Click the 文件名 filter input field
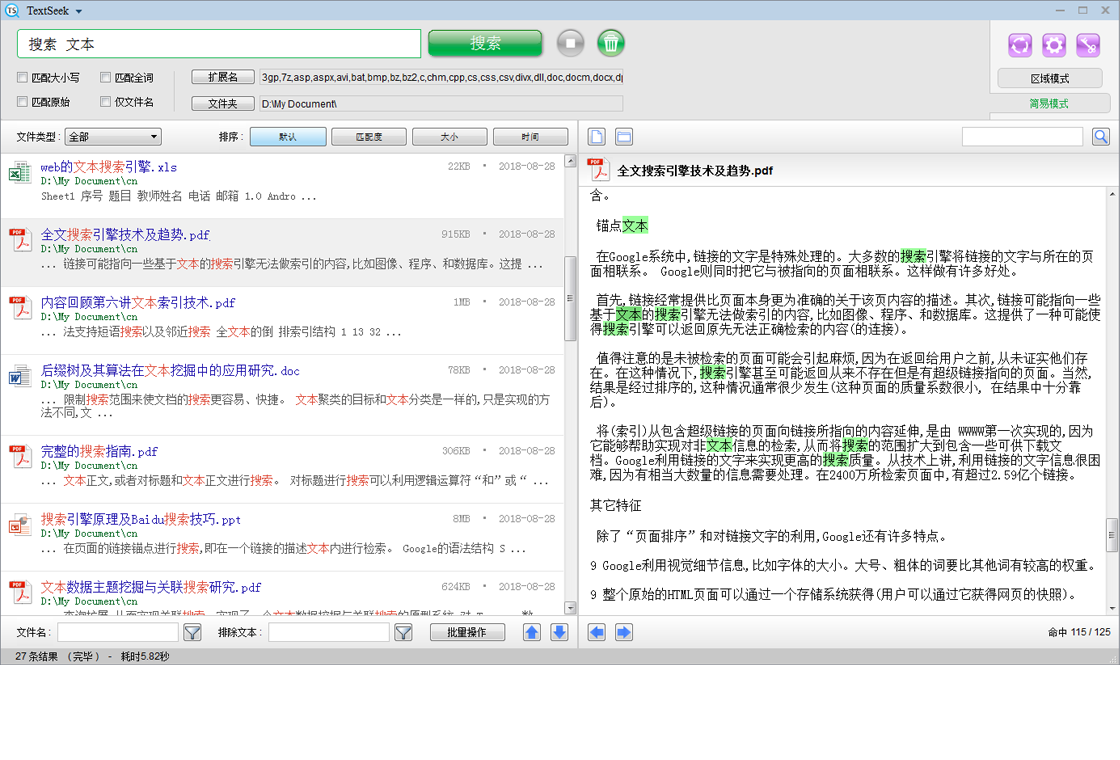This screenshot has height=760, width=1120. [117, 632]
